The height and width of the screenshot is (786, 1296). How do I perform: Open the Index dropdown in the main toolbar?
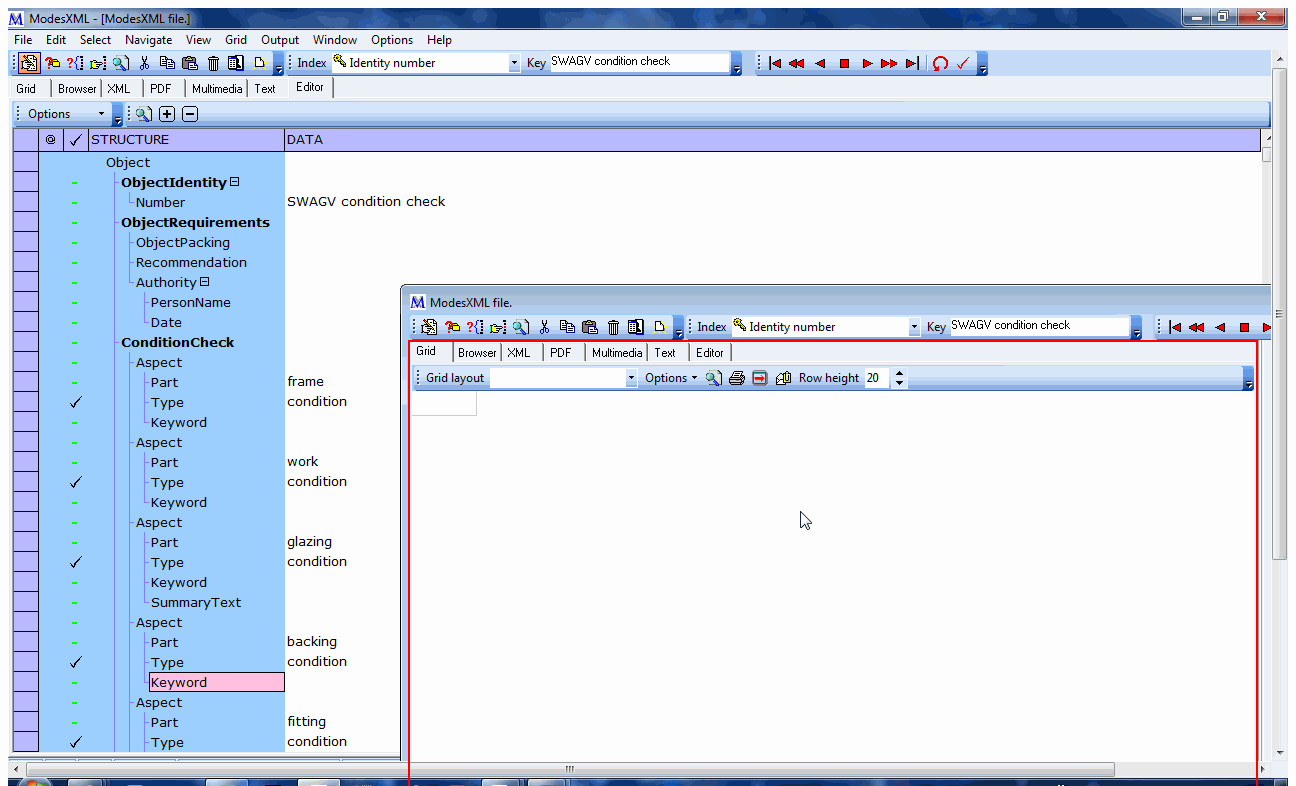point(515,63)
